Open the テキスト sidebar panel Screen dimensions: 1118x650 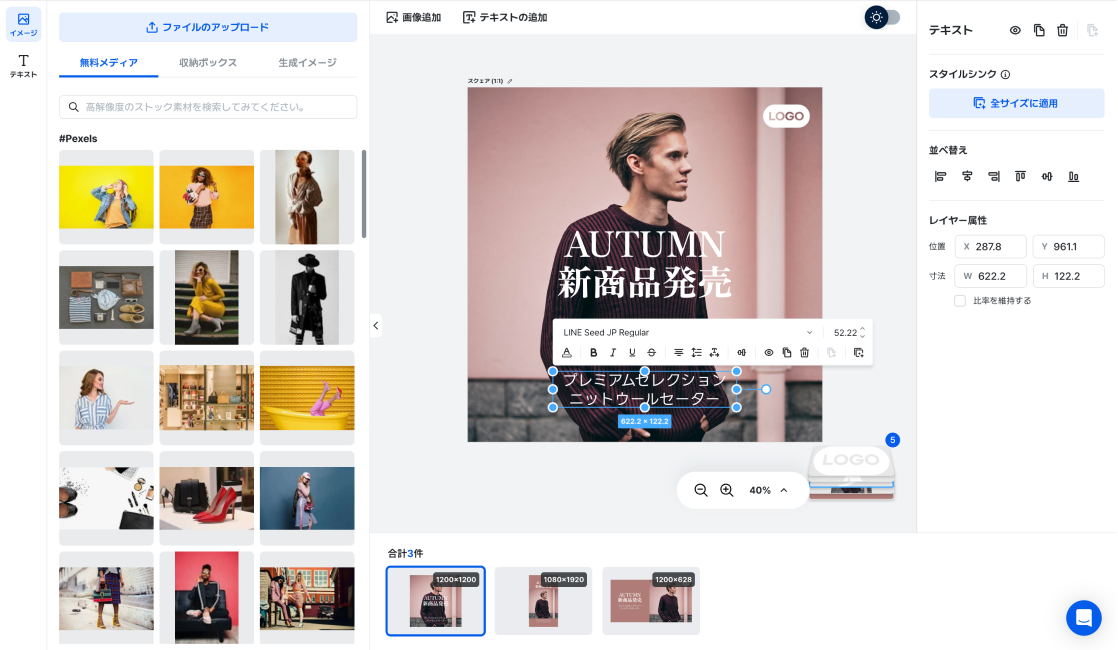pos(24,66)
